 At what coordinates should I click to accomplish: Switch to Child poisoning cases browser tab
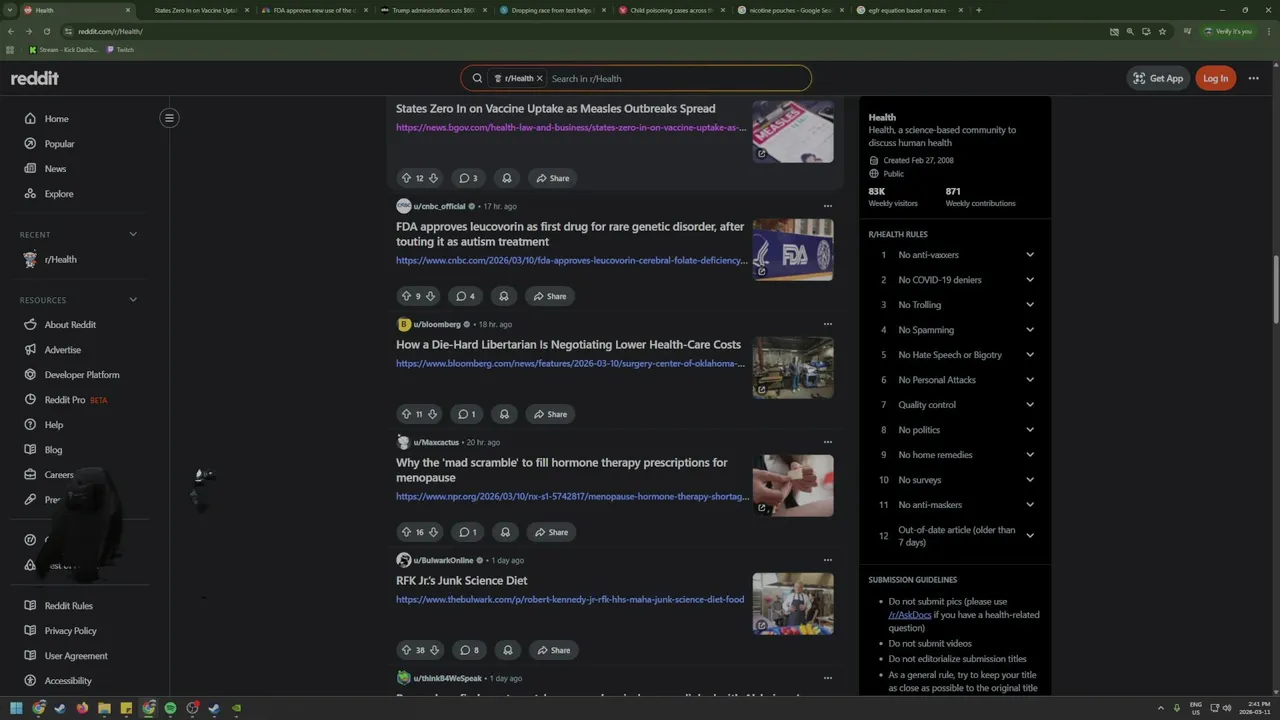(671, 10)
